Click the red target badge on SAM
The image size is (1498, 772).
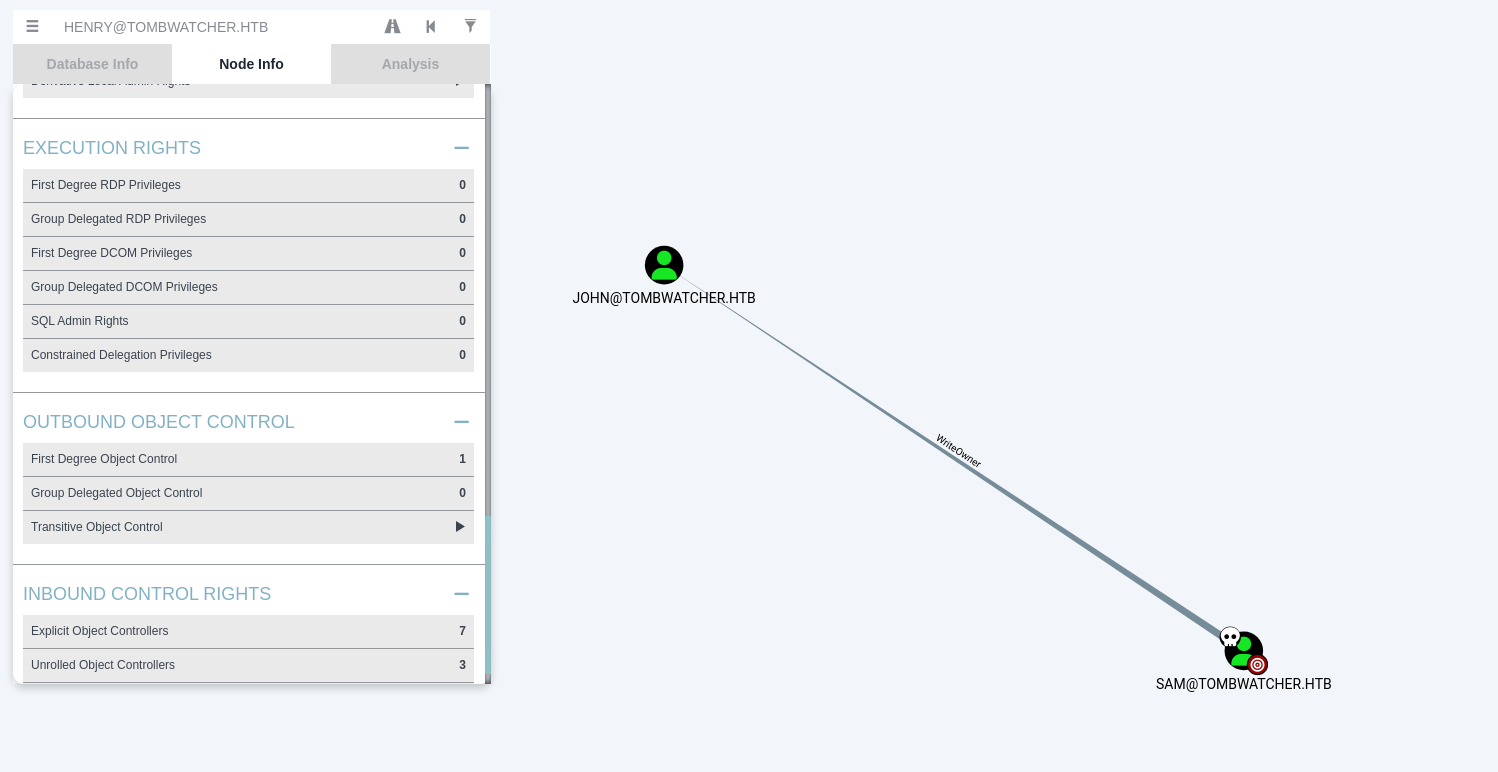coord(1258,664)
